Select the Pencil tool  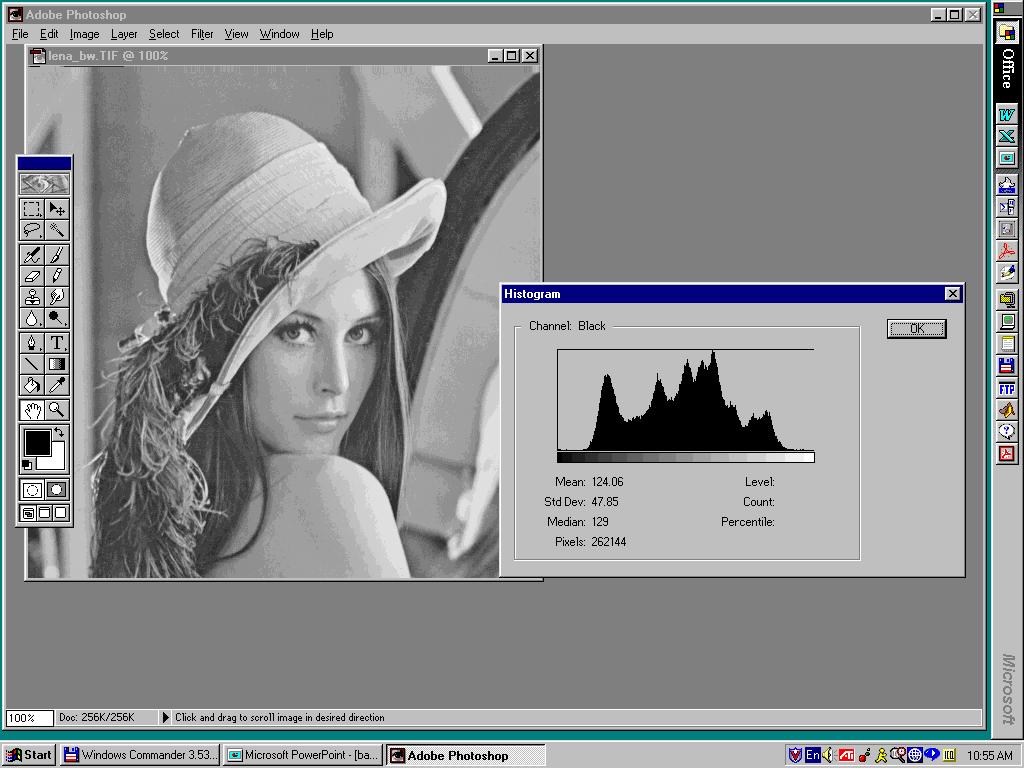pyautogui.click(x=57, y=276)
